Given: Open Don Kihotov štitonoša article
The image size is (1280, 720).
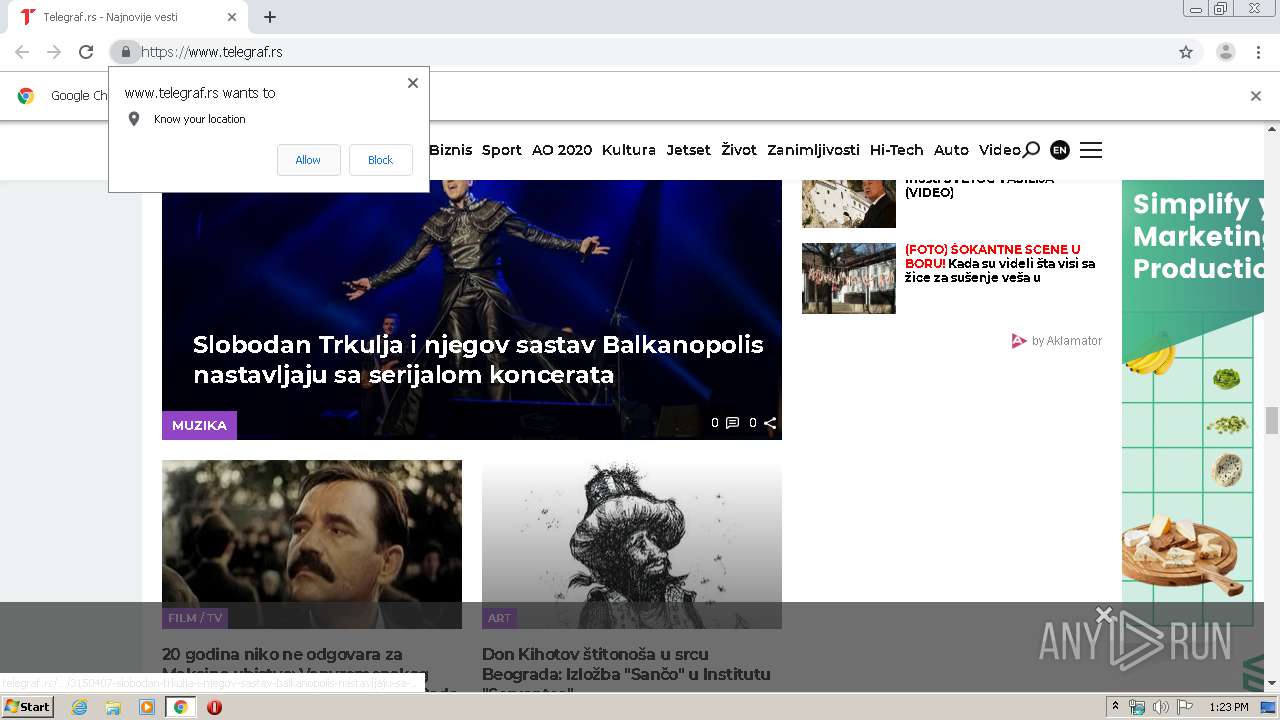Looking at the screenshot, I should tap(626, 673).
